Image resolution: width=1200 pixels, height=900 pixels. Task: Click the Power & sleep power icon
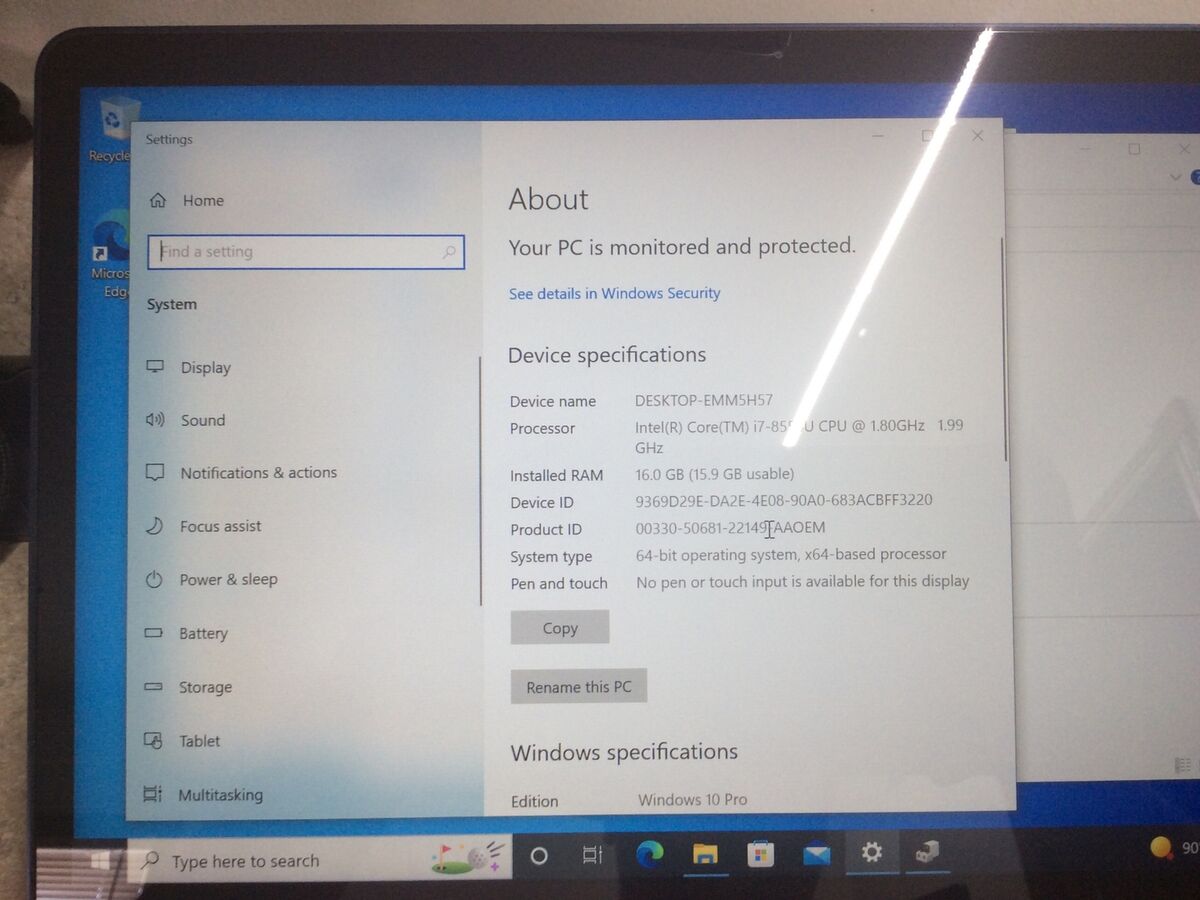(x=154, y=579)
